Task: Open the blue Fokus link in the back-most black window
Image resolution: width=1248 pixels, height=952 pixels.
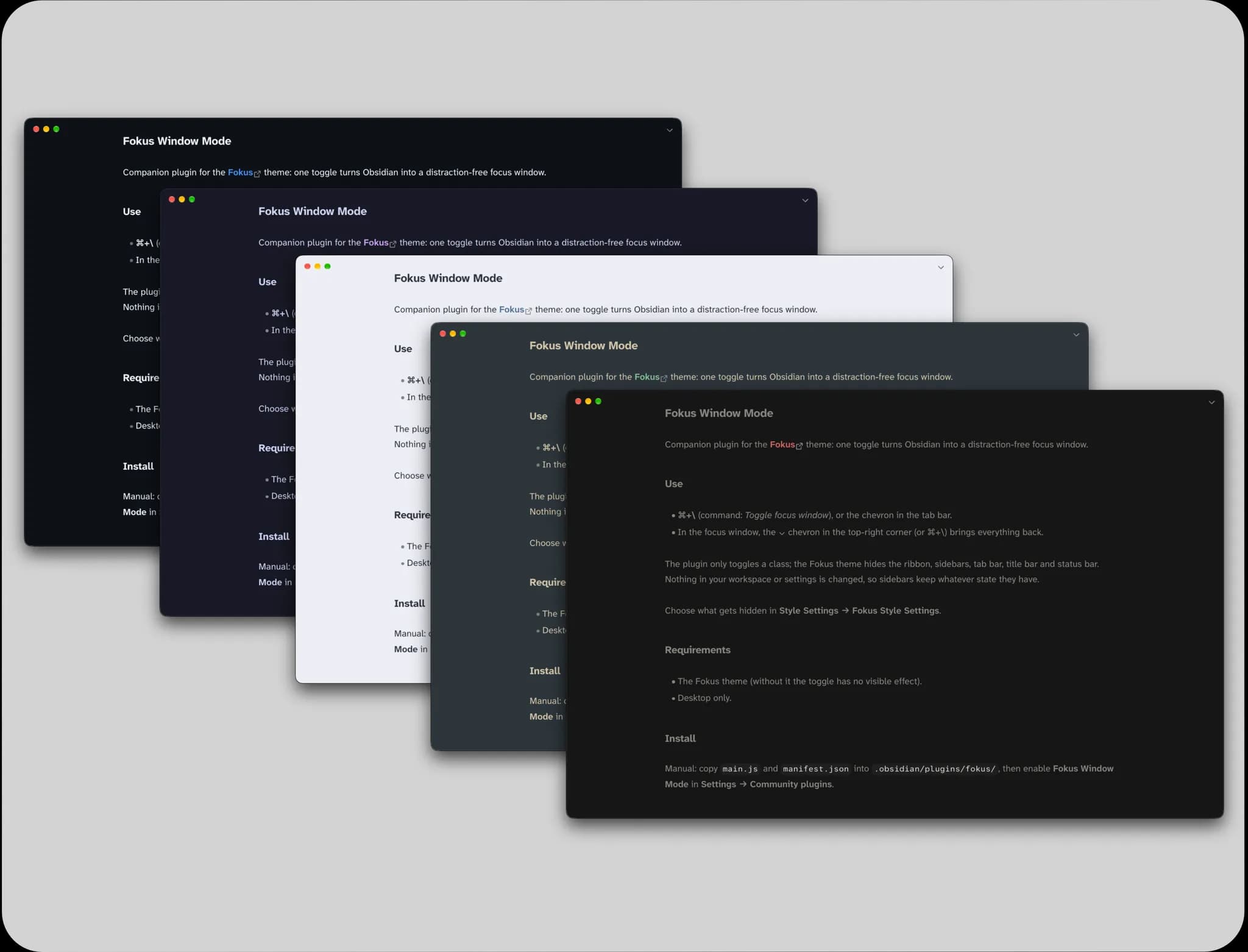Action: (x=241, y=172)
